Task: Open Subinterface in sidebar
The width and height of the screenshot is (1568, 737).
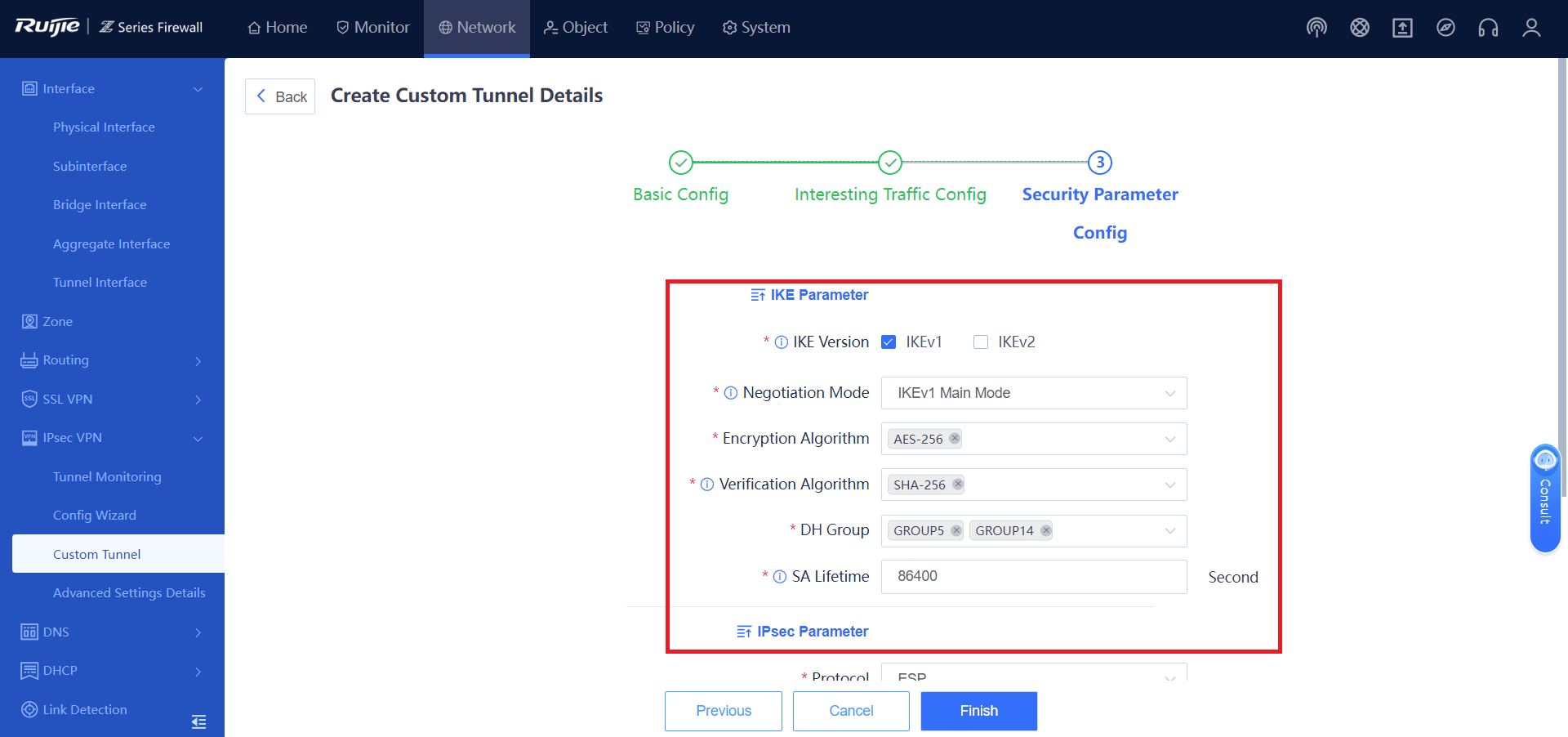Action: click(90, 166)
